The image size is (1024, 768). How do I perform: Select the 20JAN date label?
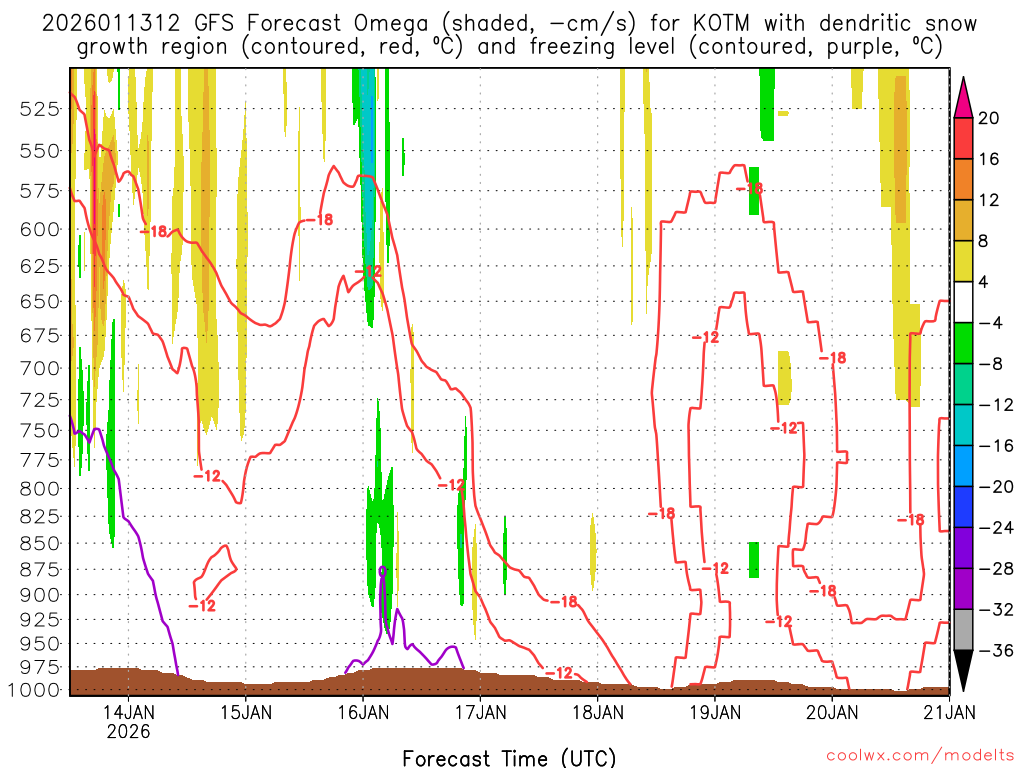click(832, 712)
